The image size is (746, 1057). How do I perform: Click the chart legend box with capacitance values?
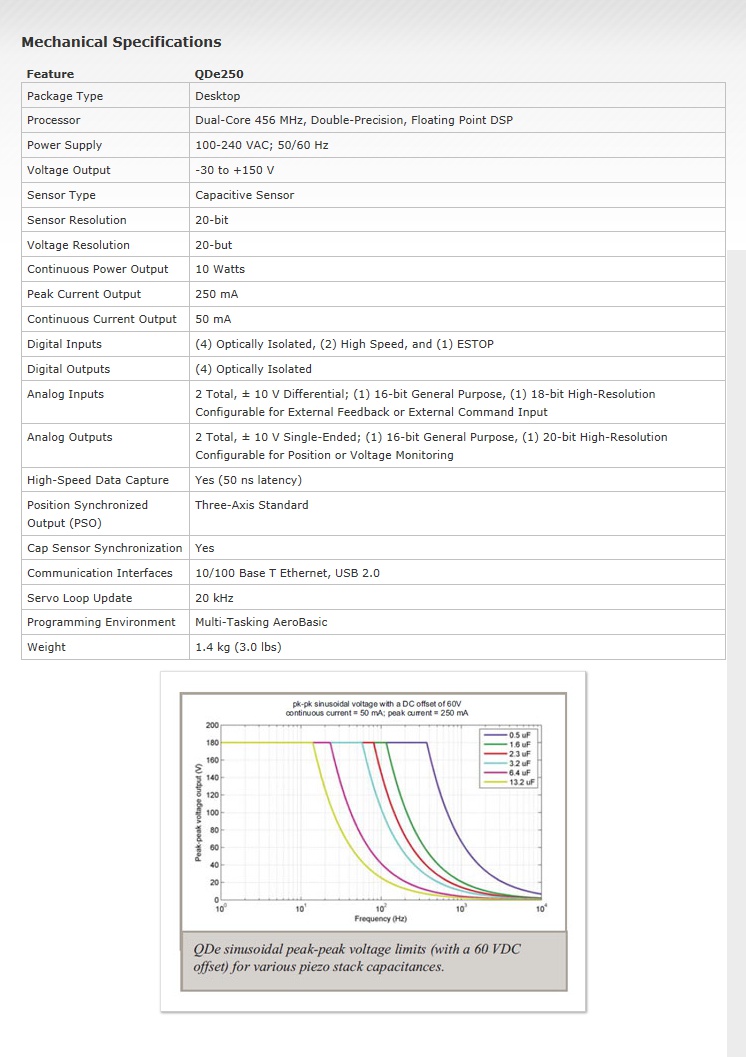click(509, 758)
